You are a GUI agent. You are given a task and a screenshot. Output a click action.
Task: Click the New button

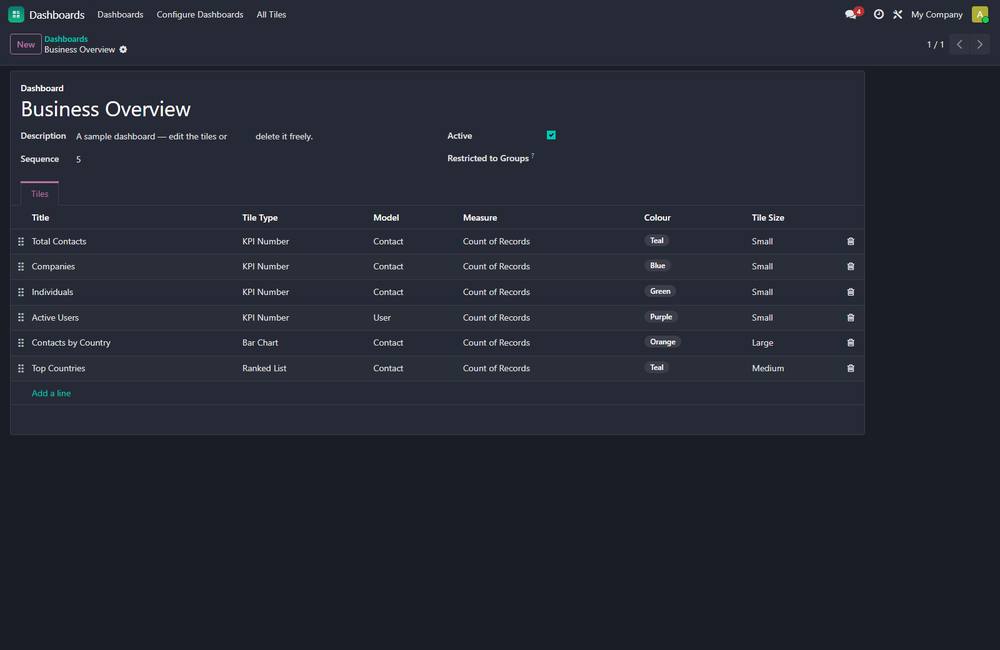pos(26,44)
